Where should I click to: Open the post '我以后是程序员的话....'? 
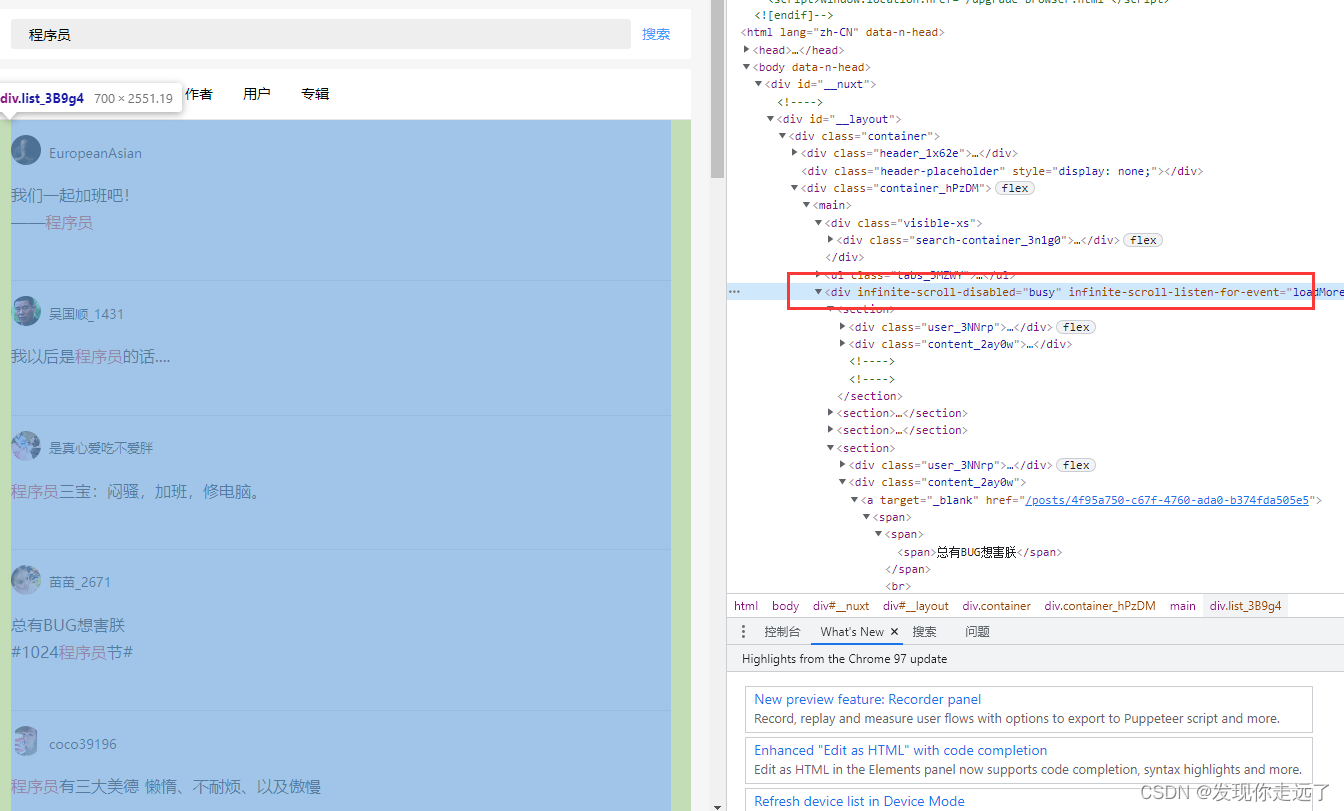[91, 356]
